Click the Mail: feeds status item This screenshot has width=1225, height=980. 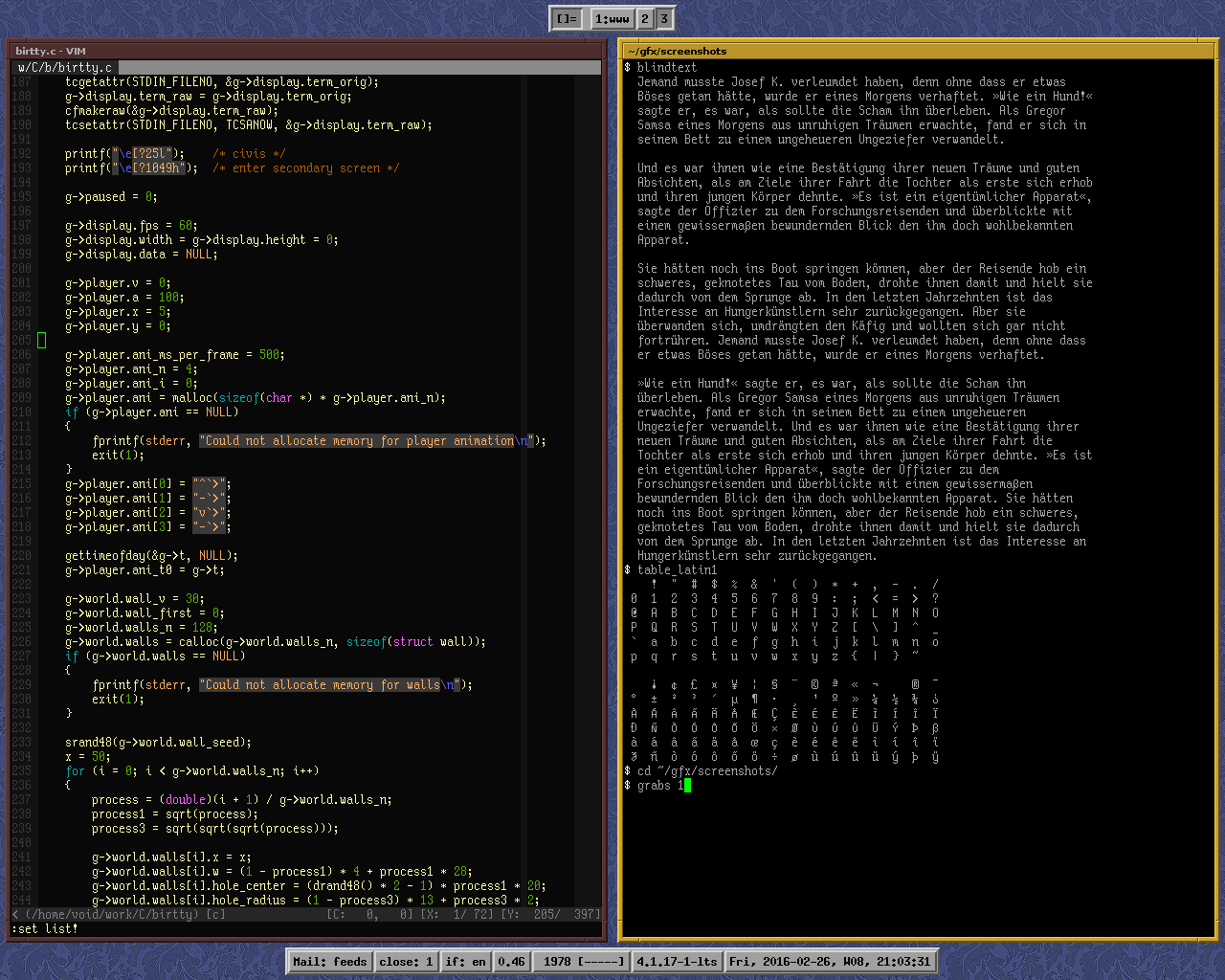(329, 961)
